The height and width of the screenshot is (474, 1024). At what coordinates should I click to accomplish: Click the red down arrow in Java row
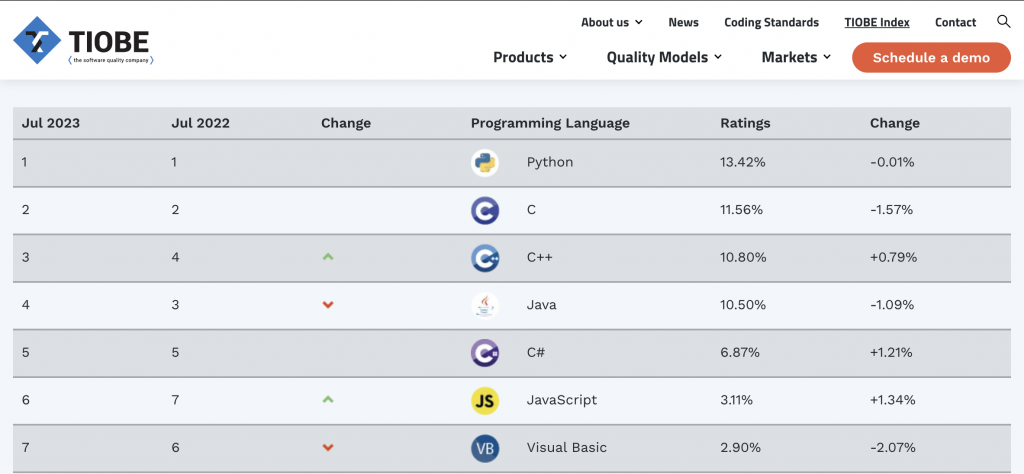[328, 305]
